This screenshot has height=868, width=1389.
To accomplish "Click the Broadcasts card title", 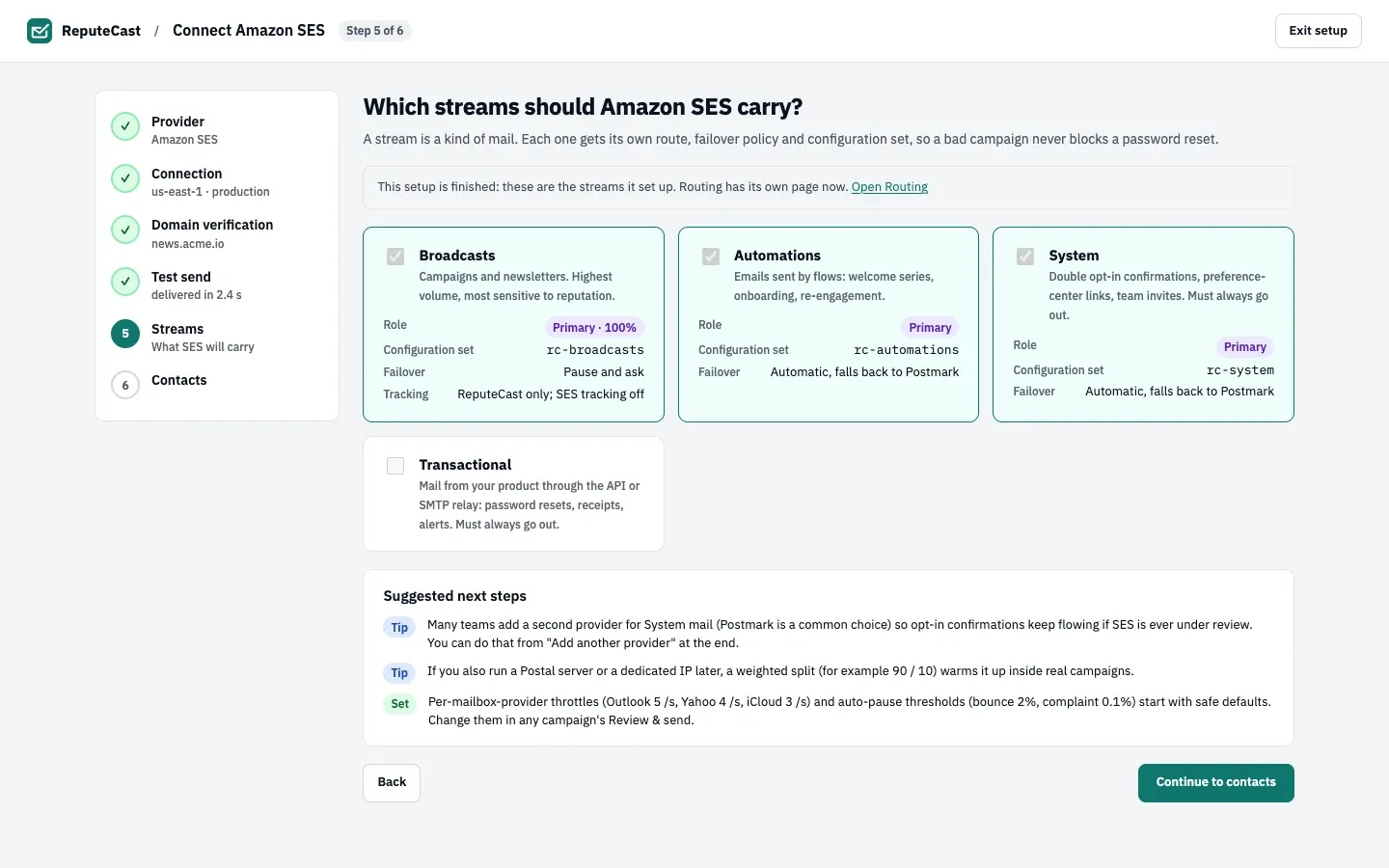I will 457,256.
